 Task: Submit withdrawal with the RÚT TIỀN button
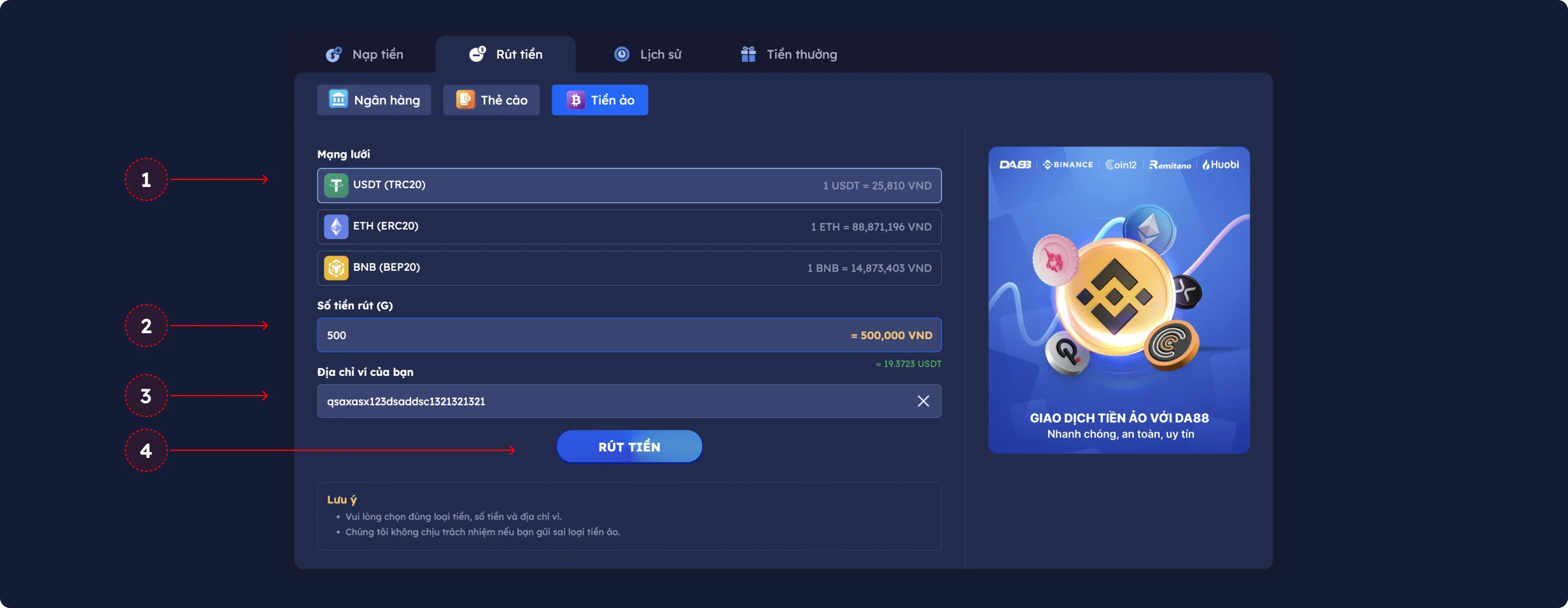point(629,446)
